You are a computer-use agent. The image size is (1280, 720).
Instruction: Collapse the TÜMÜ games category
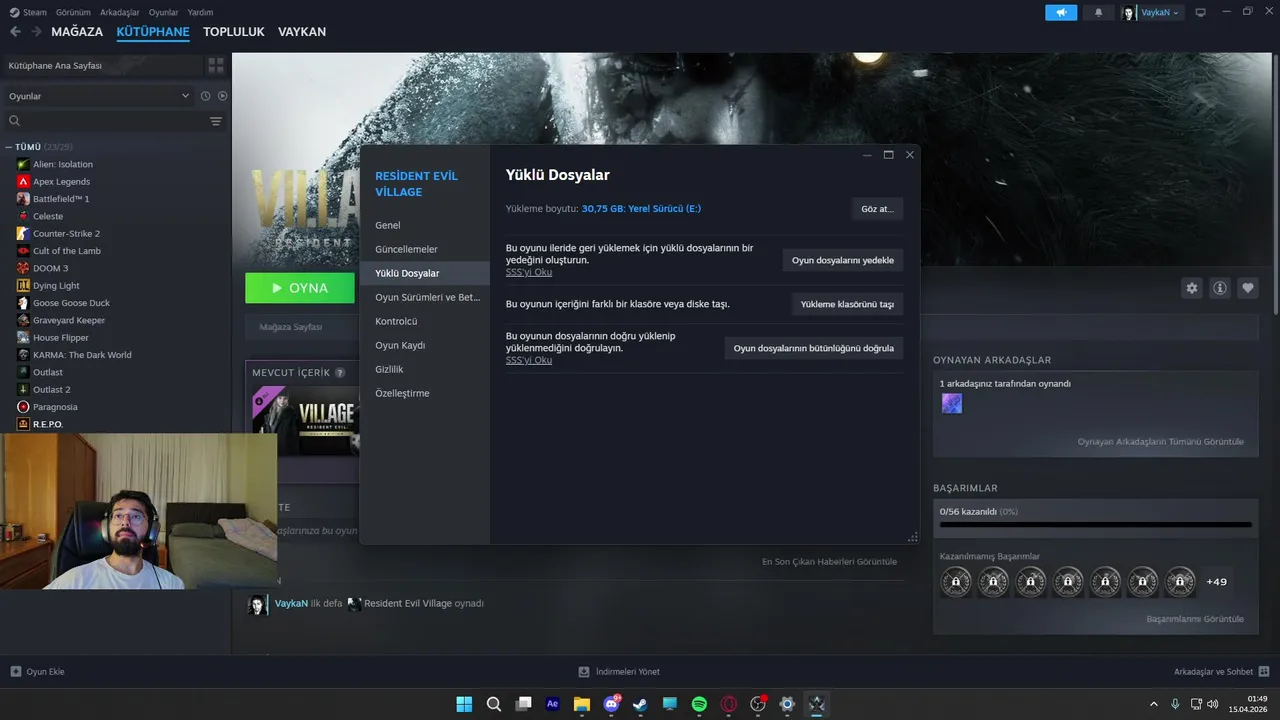click(8, 147)
